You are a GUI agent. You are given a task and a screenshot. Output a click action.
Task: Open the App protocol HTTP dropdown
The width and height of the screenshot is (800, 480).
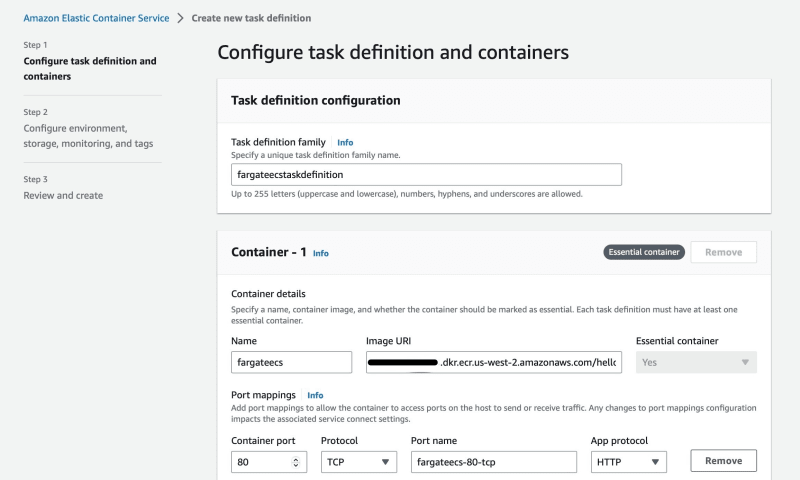[629, 462]
